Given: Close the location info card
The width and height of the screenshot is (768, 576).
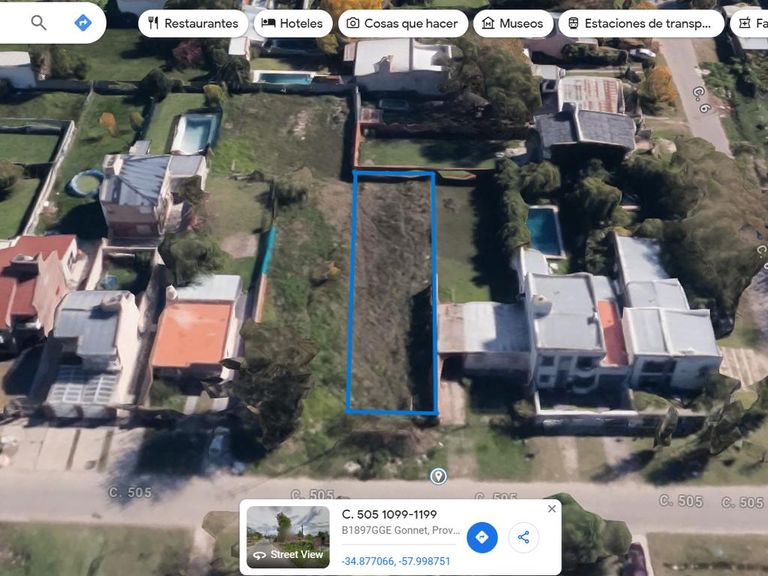Looking at the screenshot, I should click(552, 508).
